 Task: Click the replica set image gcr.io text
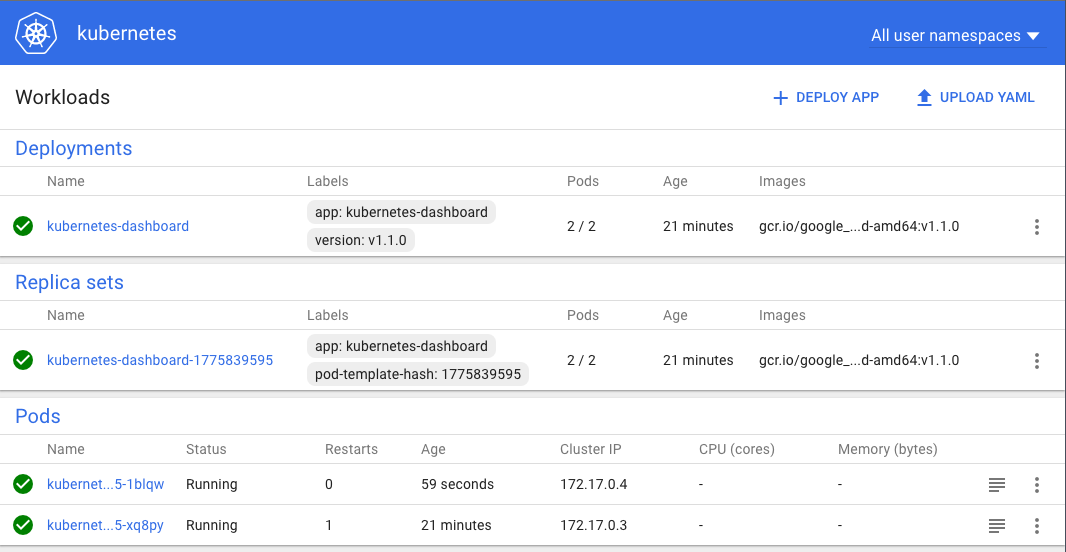point(859,360)
